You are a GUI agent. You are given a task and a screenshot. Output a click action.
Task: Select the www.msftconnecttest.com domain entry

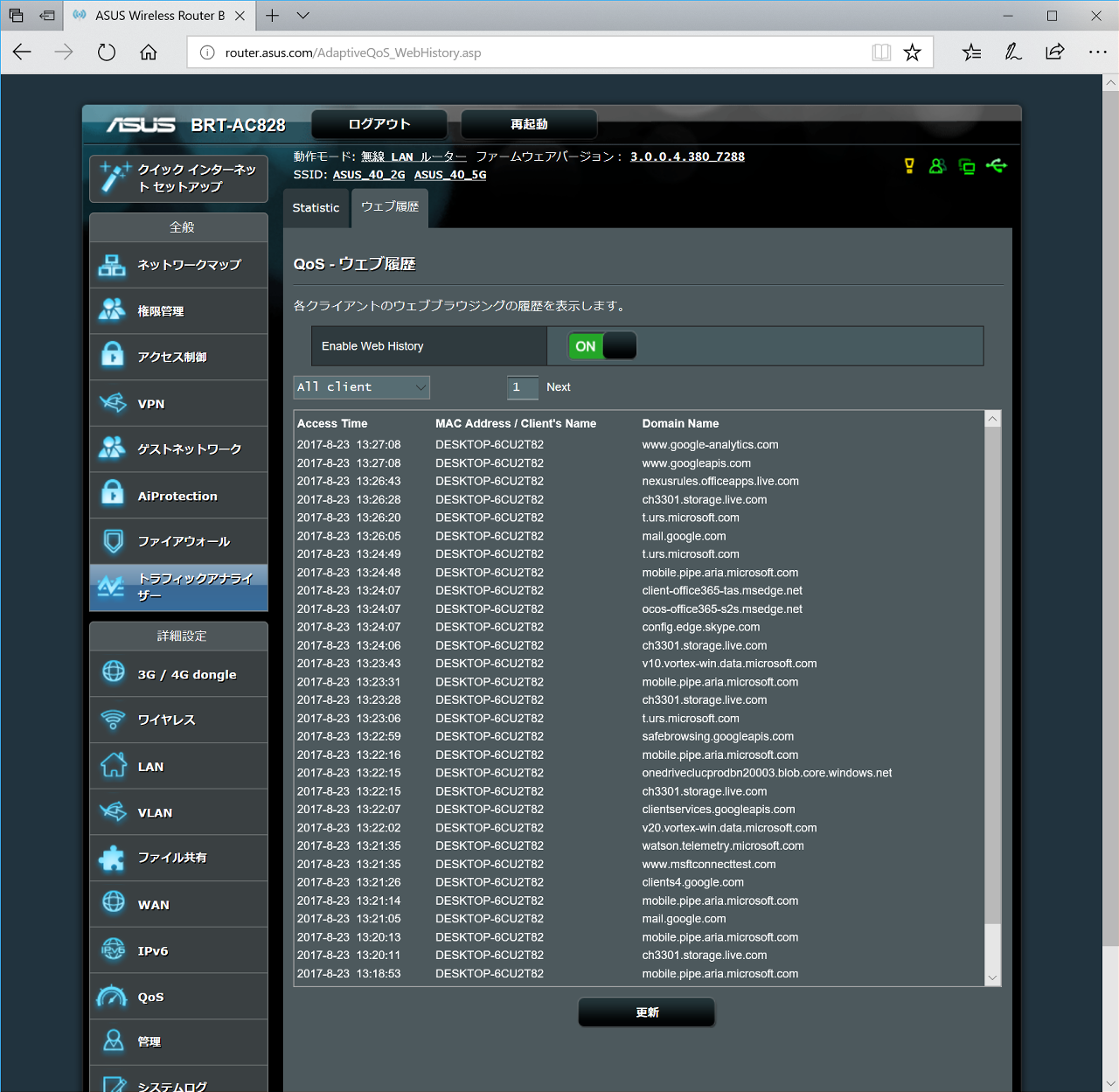pyautogui.click(x=709, y=864)
